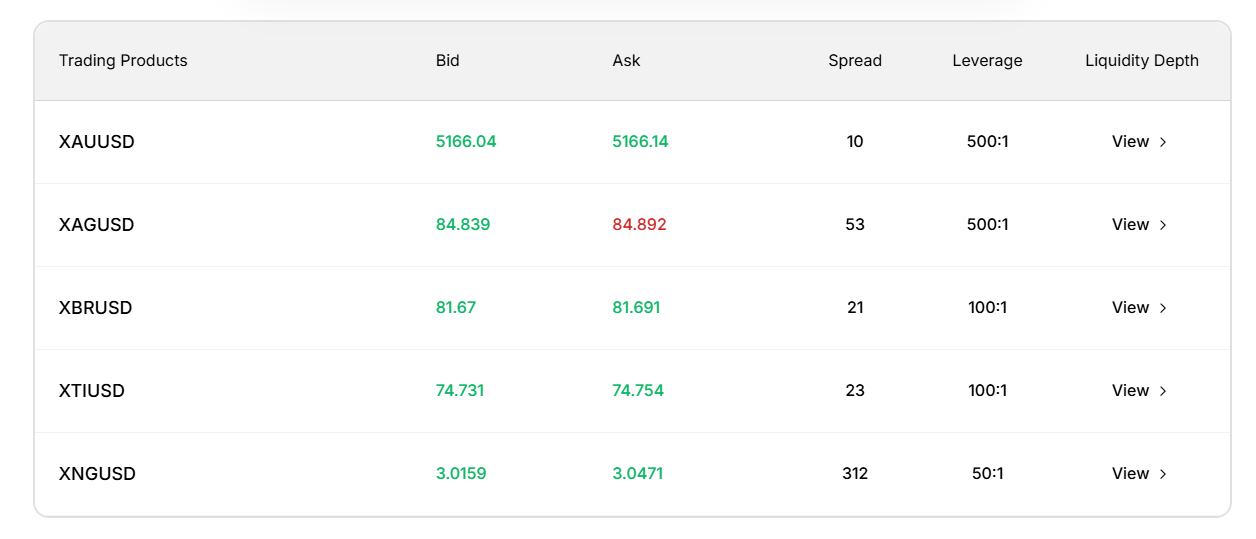1256x539 pixels.
Task: Click the chevron arrow in the XAUUSD row
Action: click(1163, 142)
